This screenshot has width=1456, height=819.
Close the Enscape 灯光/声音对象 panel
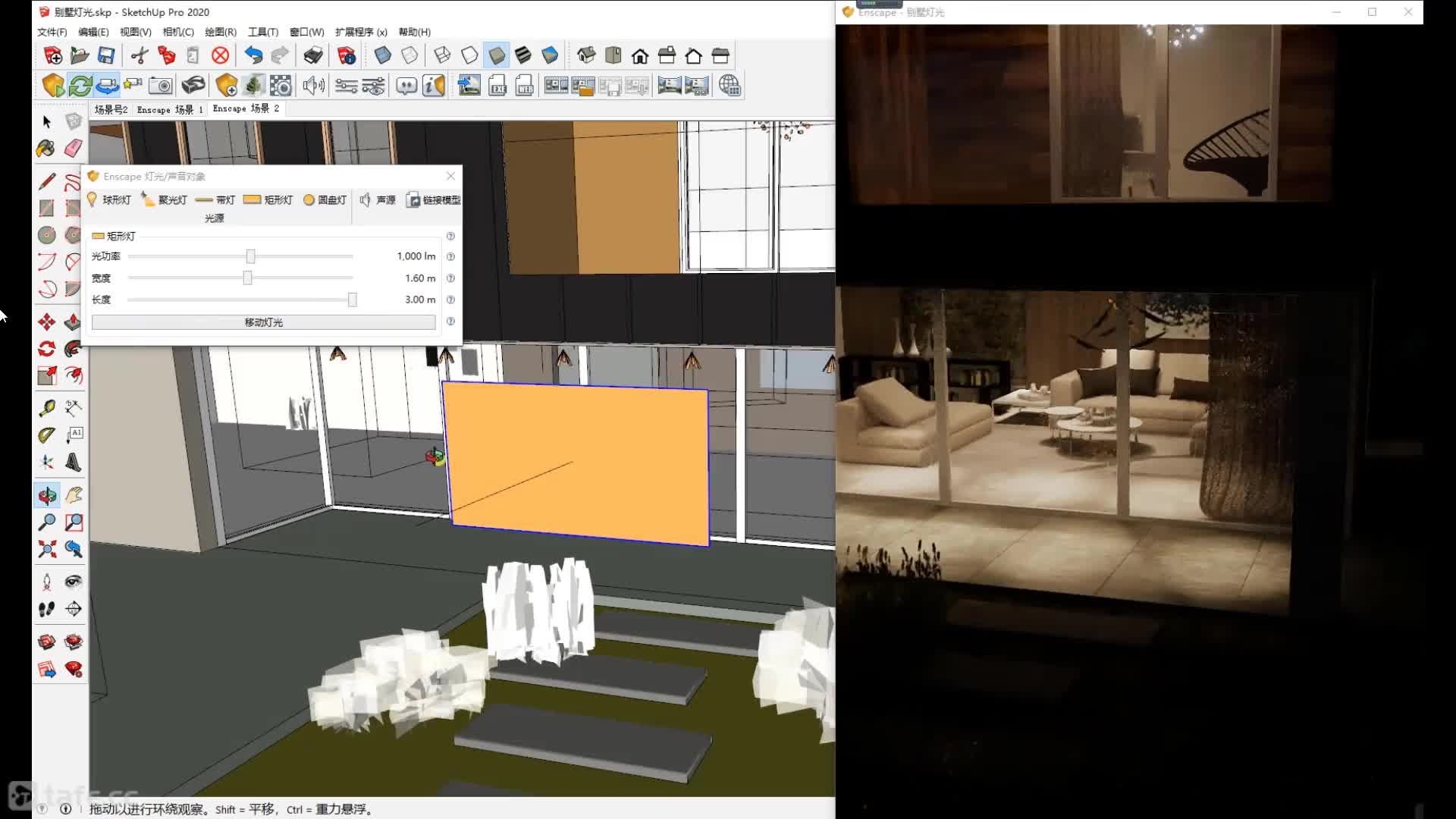tap(450, 176)
